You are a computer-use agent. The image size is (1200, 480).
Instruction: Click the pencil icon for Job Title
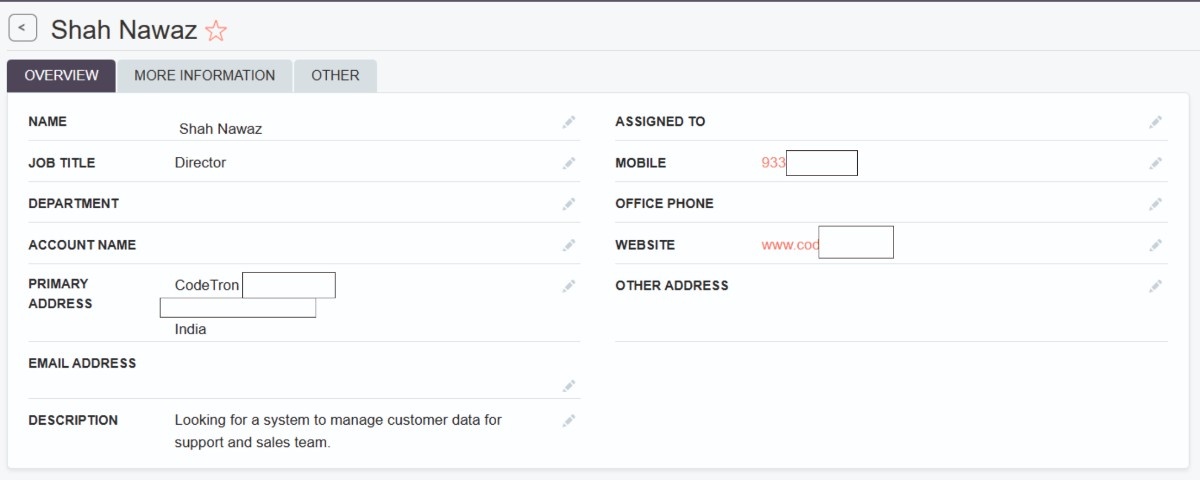pyautogui.click(x=569, y=163)
